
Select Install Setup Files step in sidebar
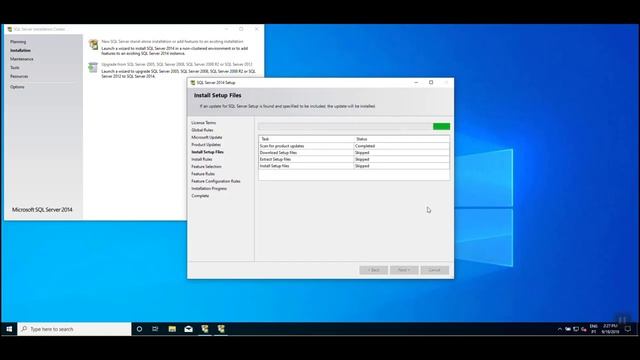pyautogui.click(x=207, y=152)
